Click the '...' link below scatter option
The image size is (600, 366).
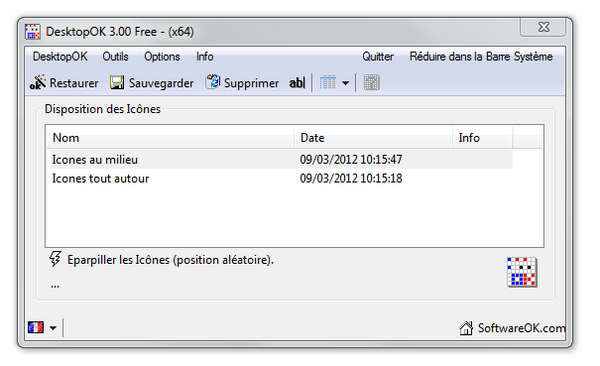55,286
